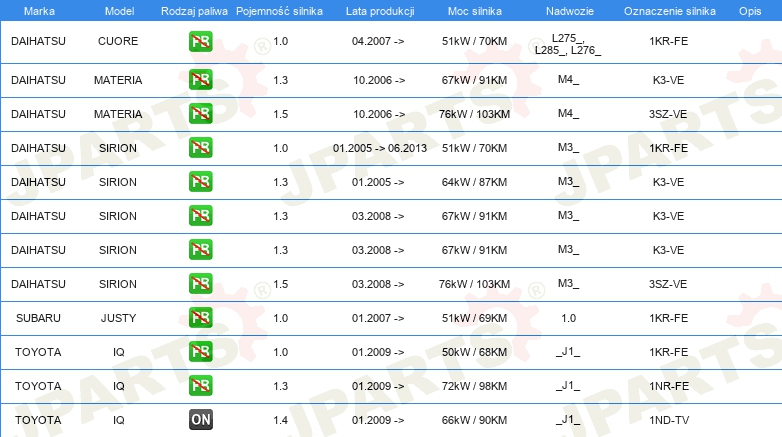Click petrol icon in MATERIA 1.3 row
This screenshot has height=437, width=782.
[x=200, y=80]
